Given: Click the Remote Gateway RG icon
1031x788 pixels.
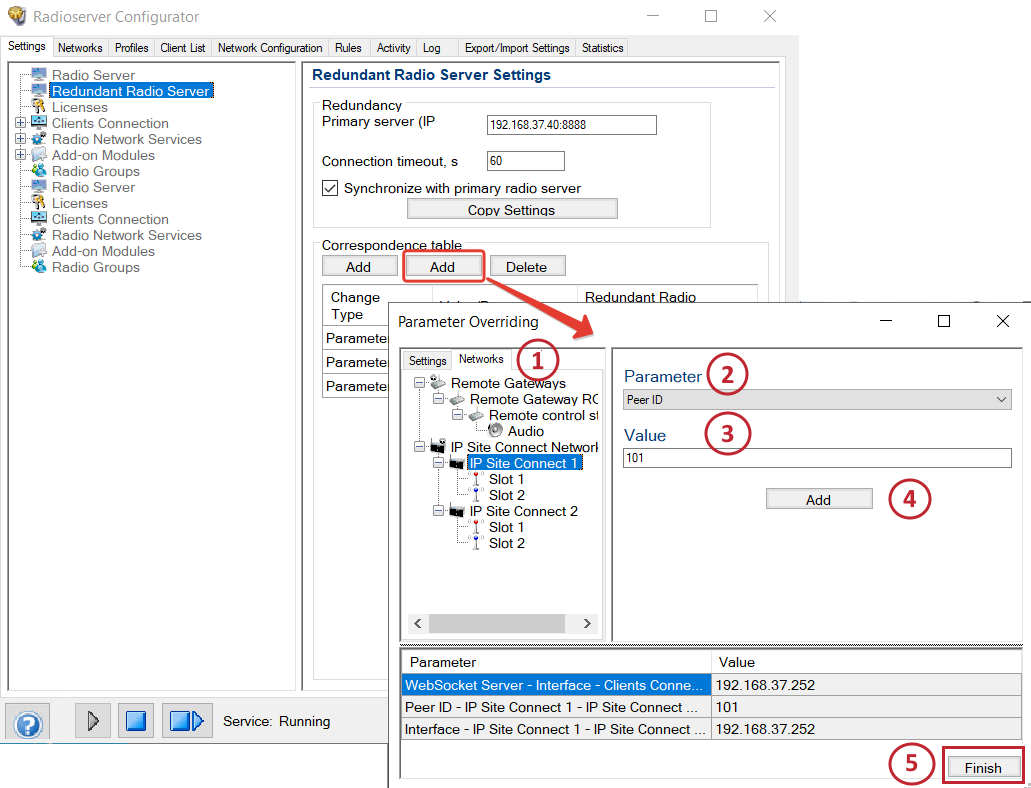Looking at the screenshot, I should pos(457,399).
